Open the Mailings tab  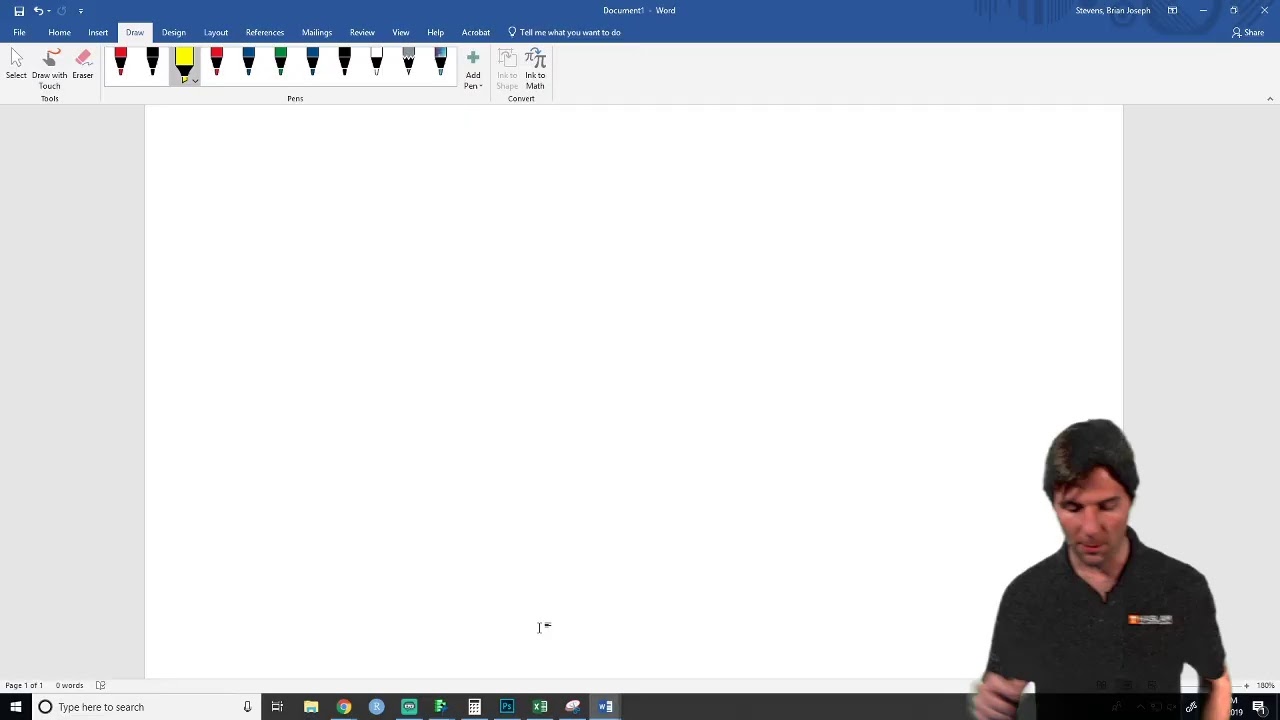[317, 32]
